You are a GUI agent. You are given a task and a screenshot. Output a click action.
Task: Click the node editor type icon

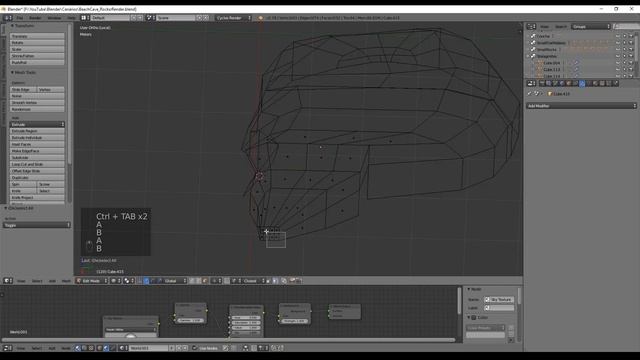[x=8, y=348]
